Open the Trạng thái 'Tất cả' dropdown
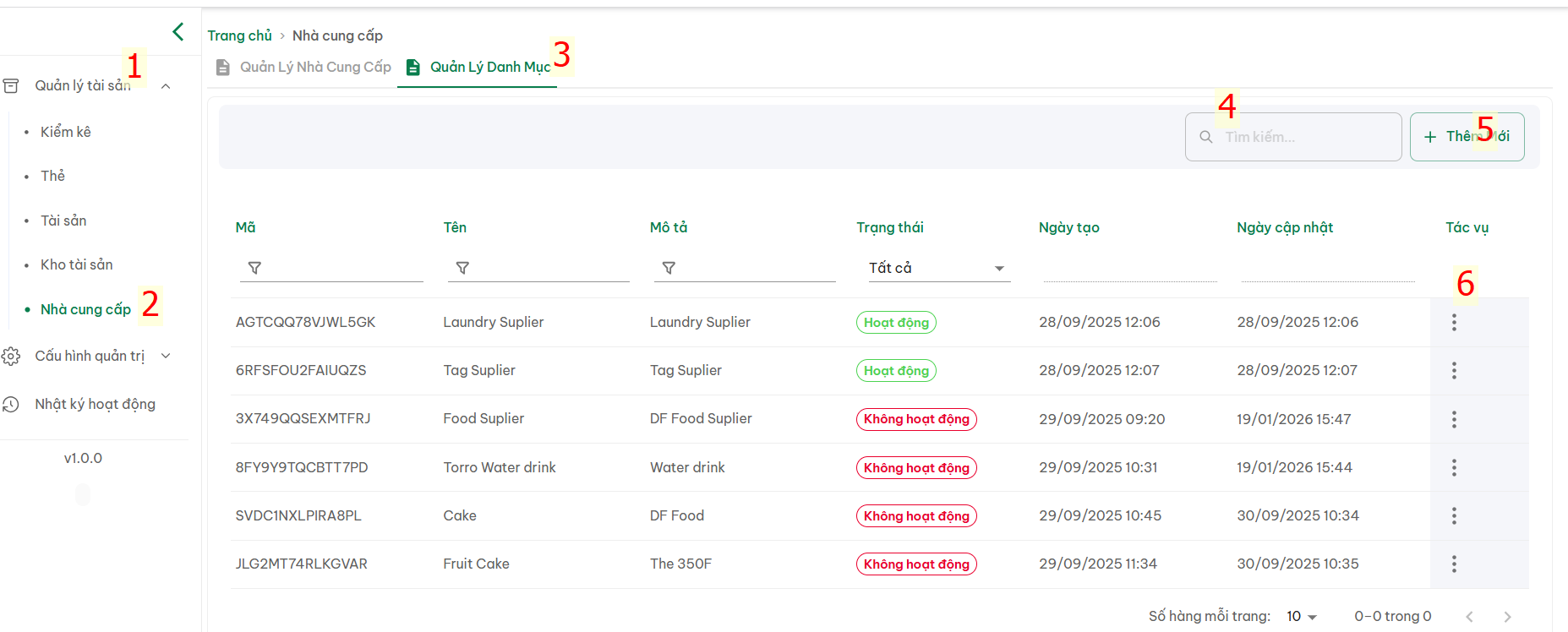This screenshot has width=1568, height=632. (938, 268)
